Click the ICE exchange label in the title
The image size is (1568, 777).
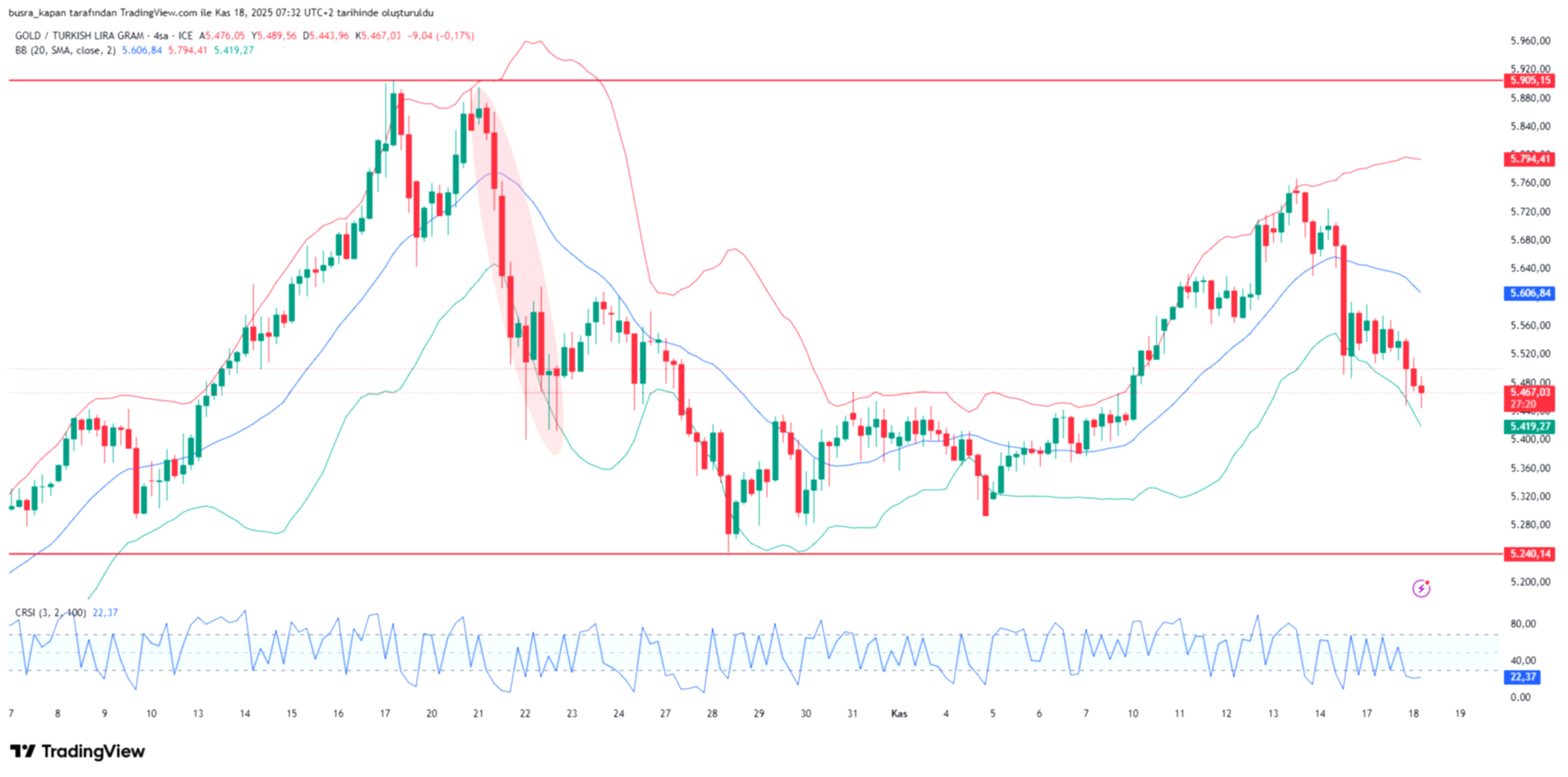click(185, 36)
